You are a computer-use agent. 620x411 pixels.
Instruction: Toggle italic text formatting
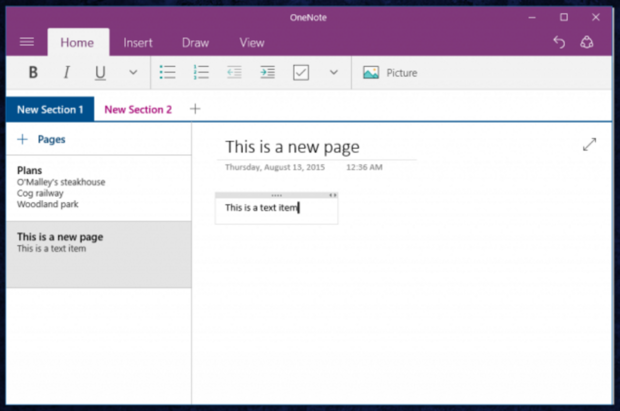[x=67, y=73]
